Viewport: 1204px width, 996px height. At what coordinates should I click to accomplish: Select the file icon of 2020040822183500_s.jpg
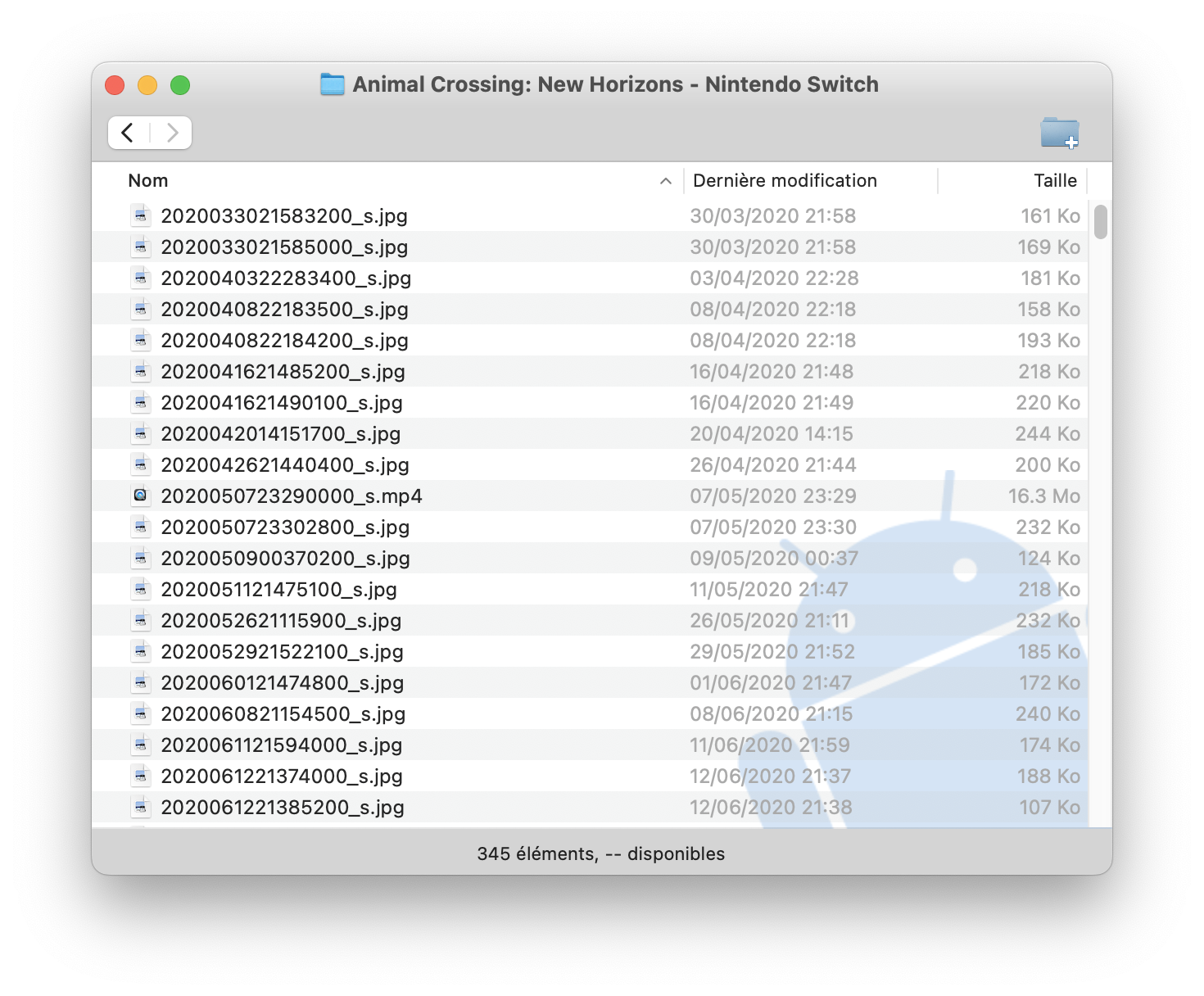tap(141, 309)
